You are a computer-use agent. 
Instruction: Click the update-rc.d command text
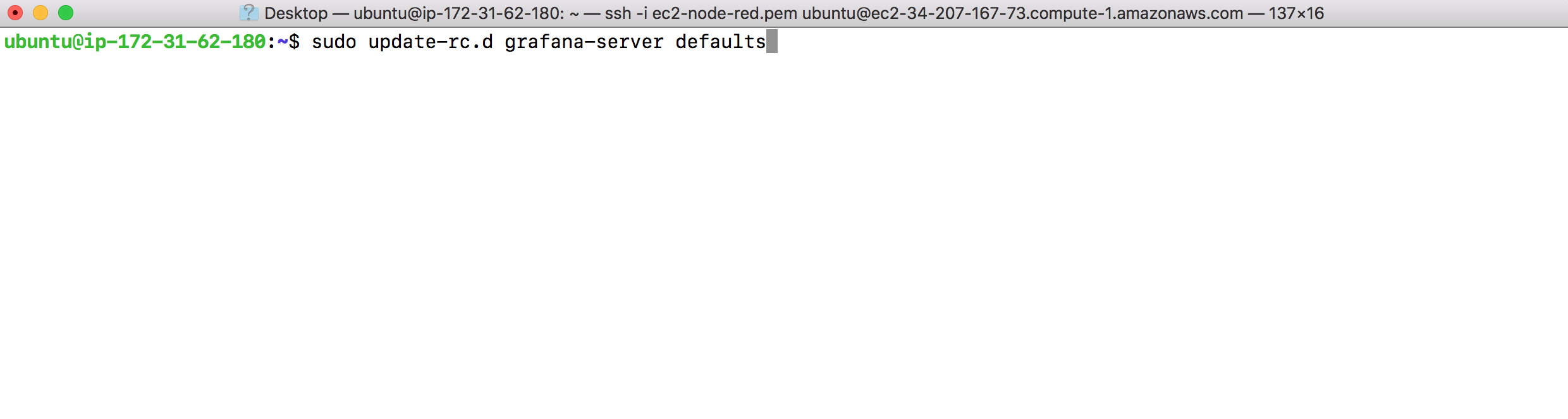pyautogui.click(x=431, y=42)
